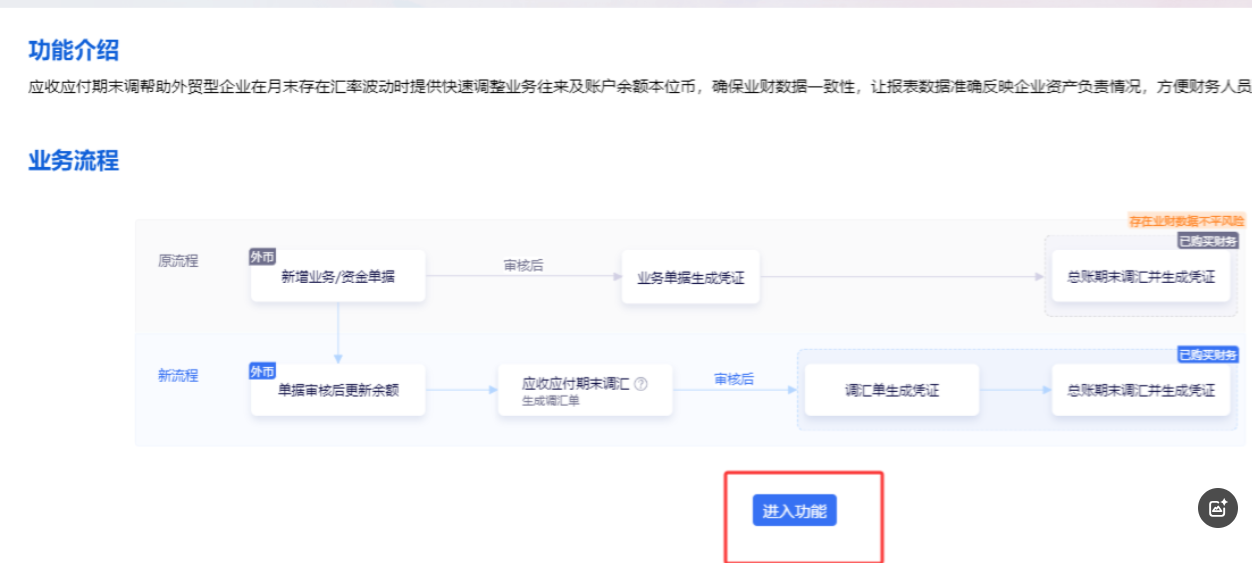
Task: Click the 功能介绍 description paragraph
Action: 640,87
